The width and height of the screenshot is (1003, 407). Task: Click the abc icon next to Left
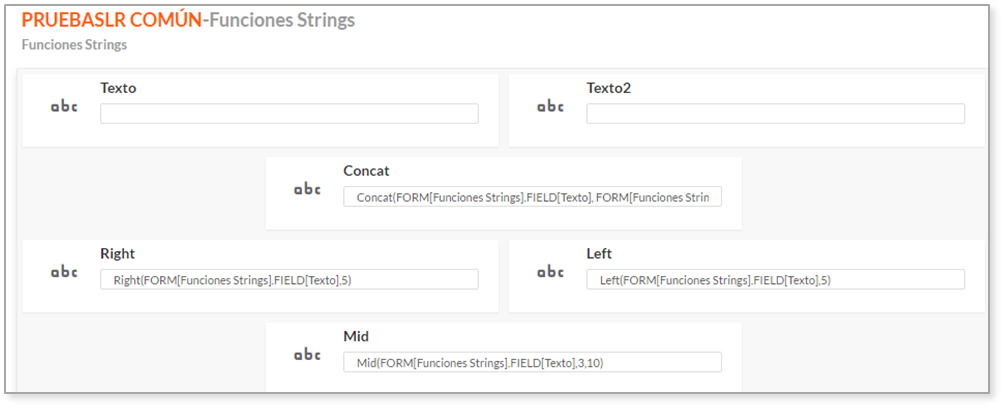point(550,272)
